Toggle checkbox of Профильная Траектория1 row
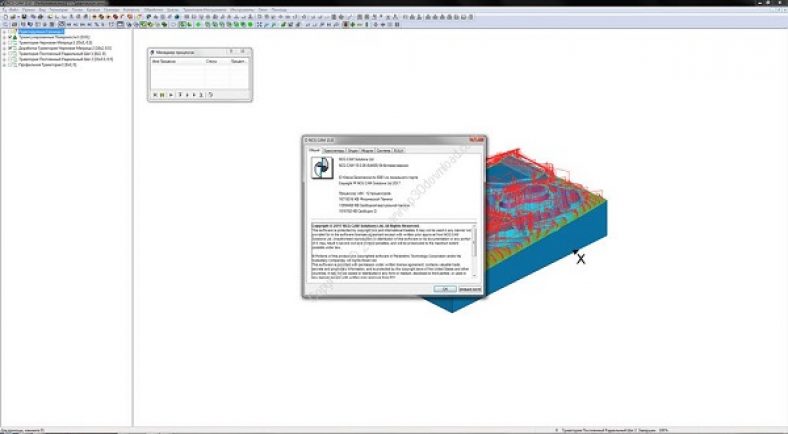788x434 pixels. (10, 65)
